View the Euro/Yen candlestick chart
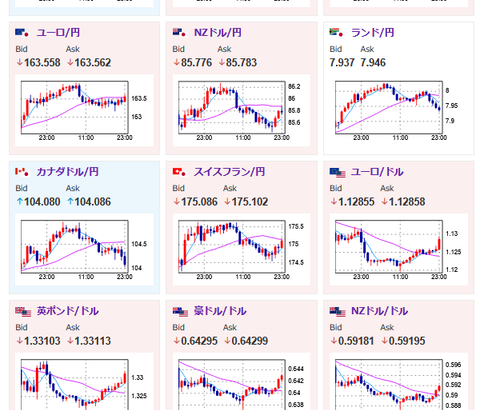Screen dimensions: 480x410 pyautogui.click(x=84, y=110)
